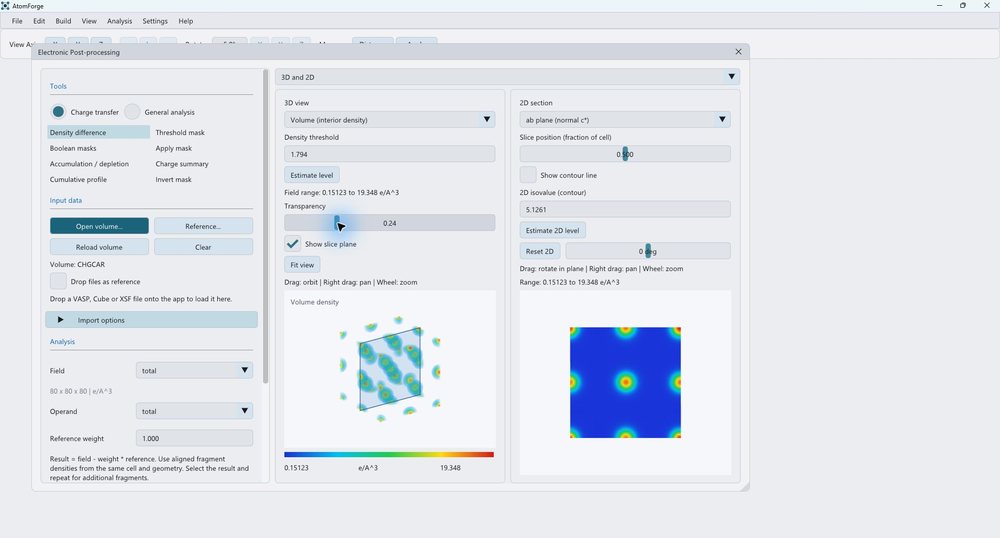Enable Drop files as reference checkbox

click(x=58, y=281)
